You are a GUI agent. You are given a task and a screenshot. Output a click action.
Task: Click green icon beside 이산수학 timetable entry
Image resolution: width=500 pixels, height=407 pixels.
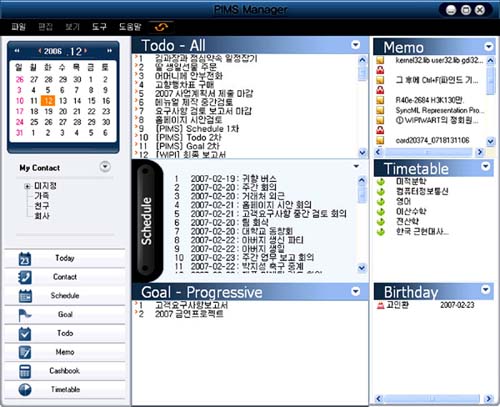click(x=380, y=212)
